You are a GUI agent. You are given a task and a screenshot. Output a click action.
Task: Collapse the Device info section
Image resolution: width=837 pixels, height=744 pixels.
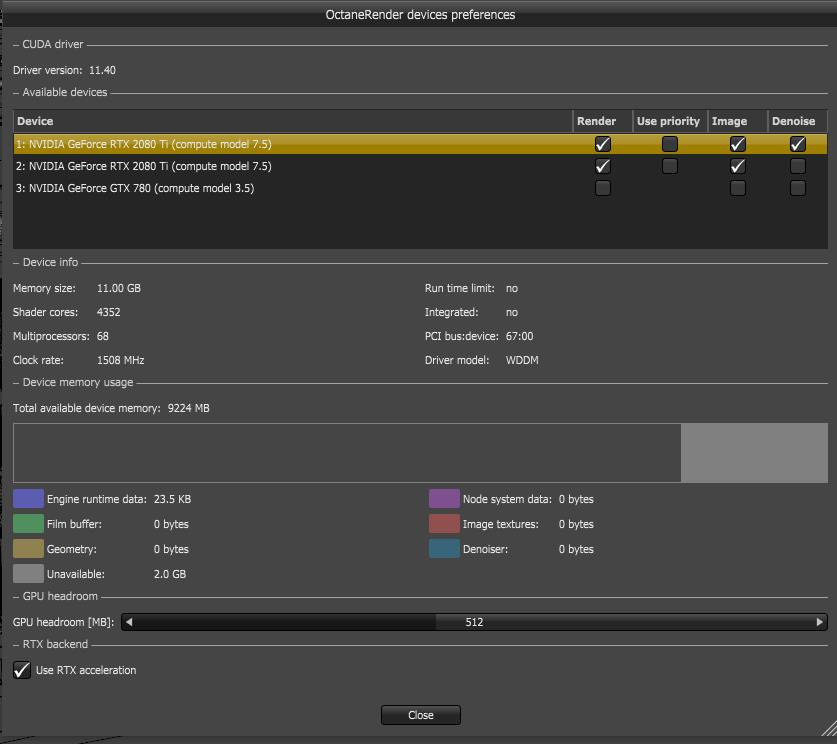click(x=16, y=263)
